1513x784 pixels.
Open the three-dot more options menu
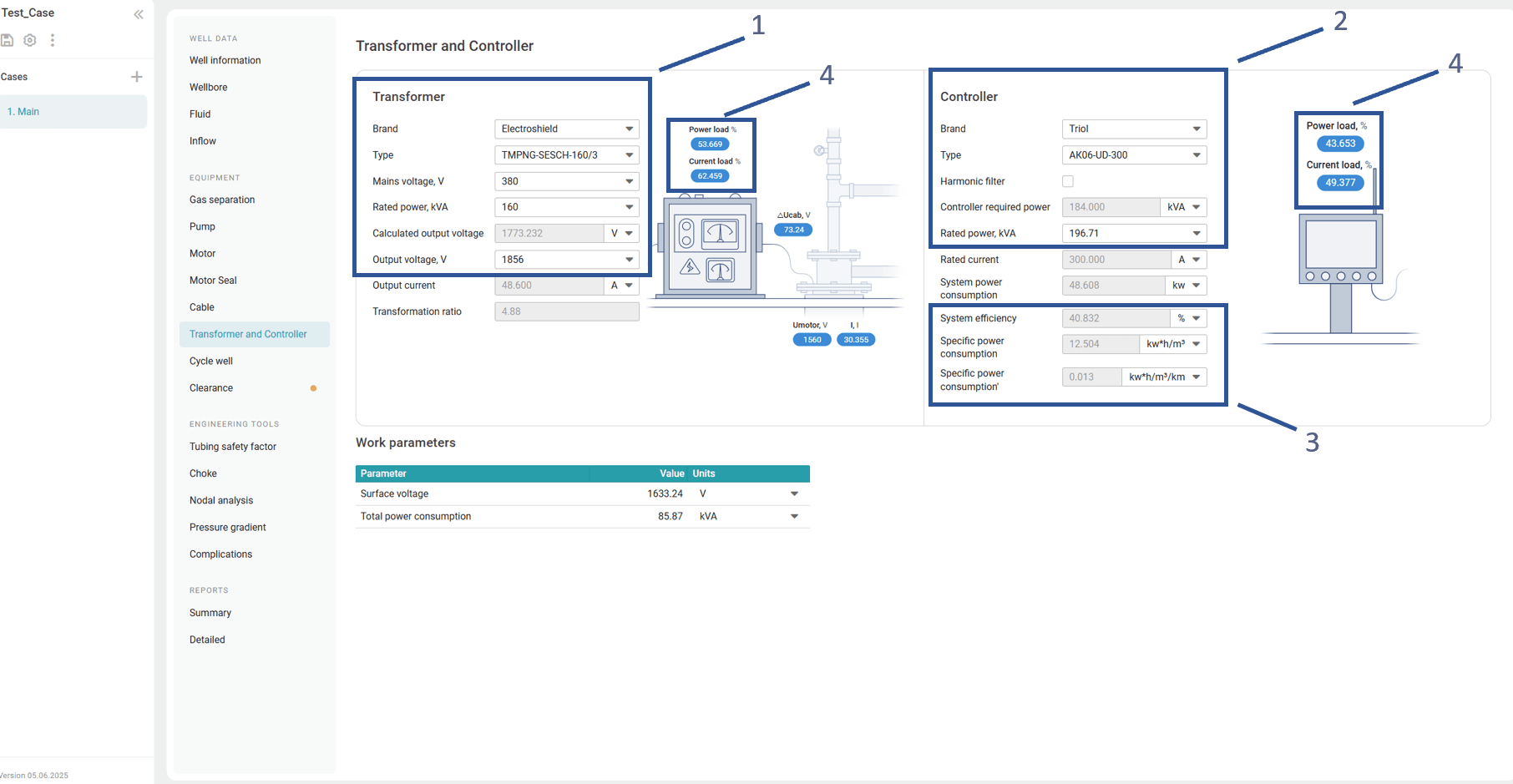pyautogui.click(x=53, y=40)
